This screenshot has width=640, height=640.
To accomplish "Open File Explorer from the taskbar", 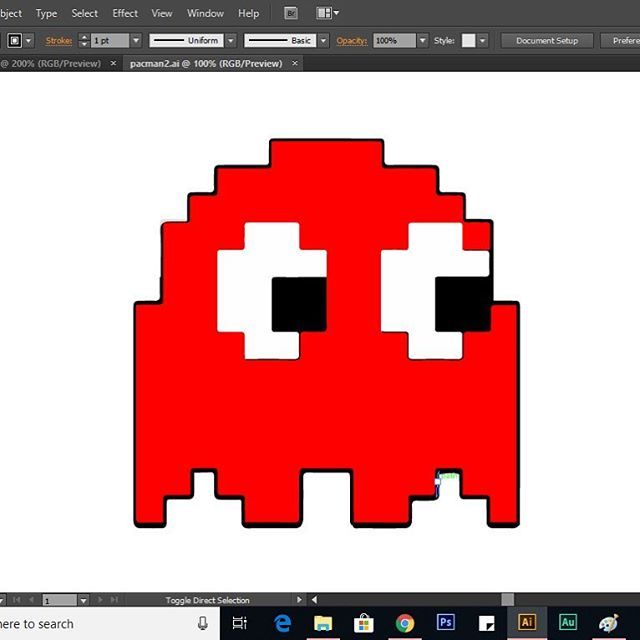I will (323, 623).
